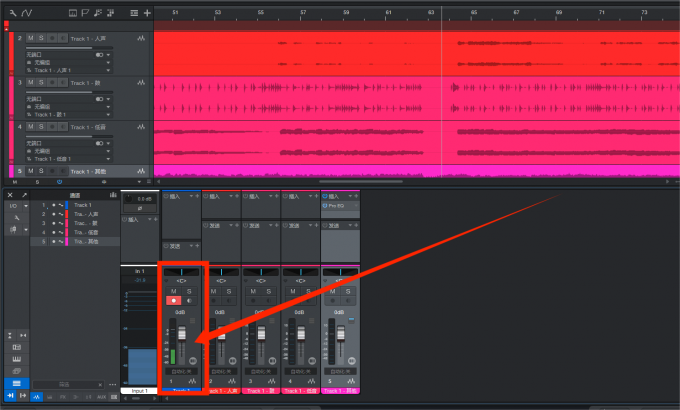Click the I/O button in mixer sidebar
The image size is (680, 410).
point(13,206)
